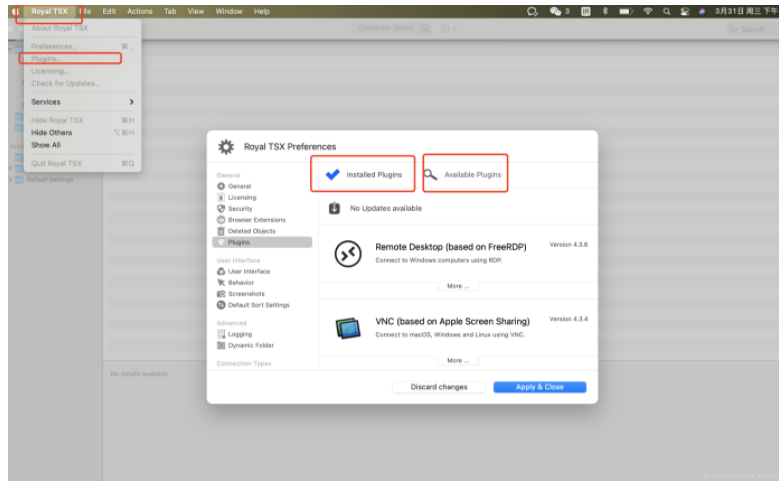Click the Deleted Objects trash icon
The height and width of the screenshot is (482, 779).
click(x=221, y=231)
